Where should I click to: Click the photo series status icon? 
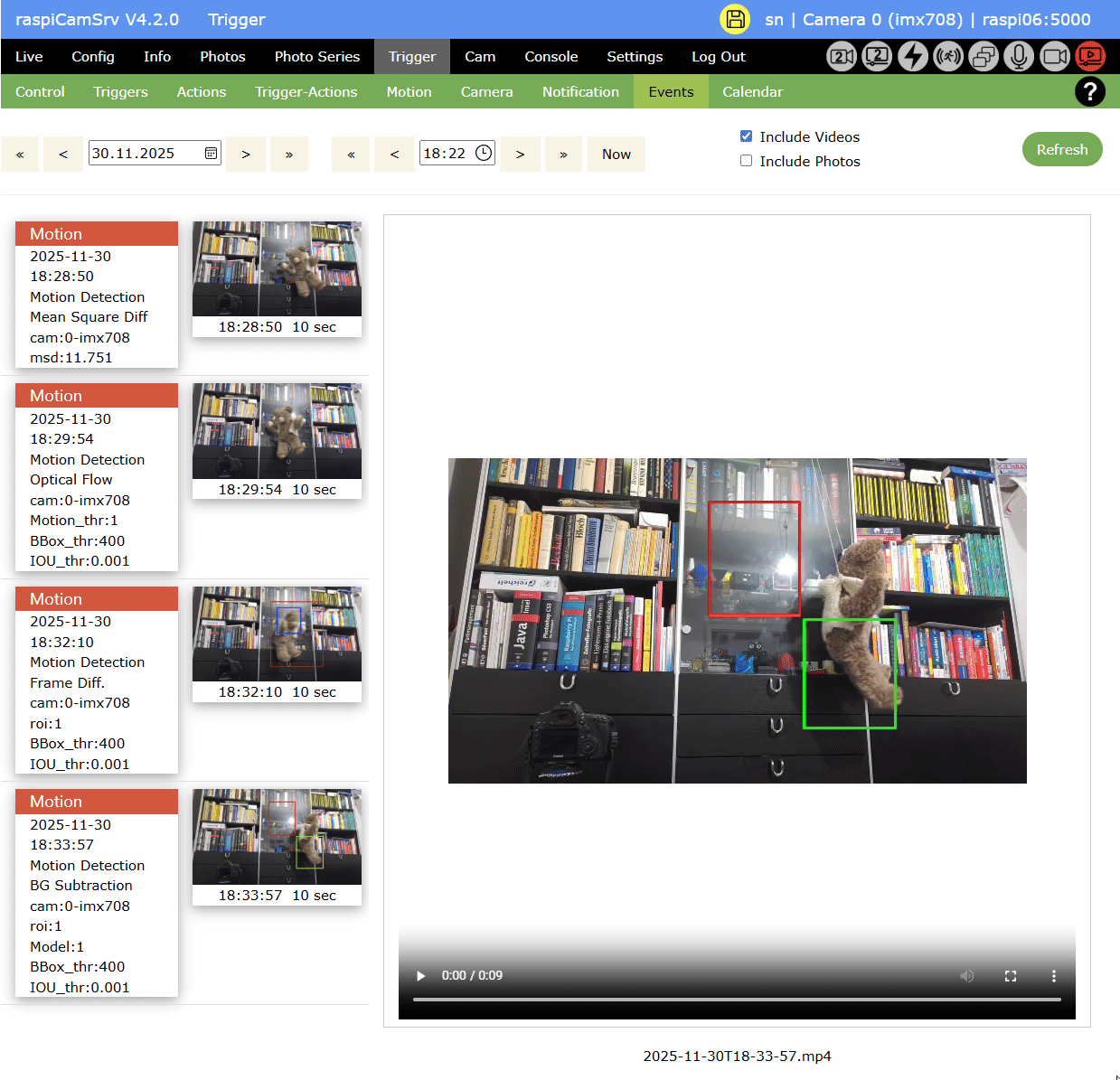[x=983, y=56]
